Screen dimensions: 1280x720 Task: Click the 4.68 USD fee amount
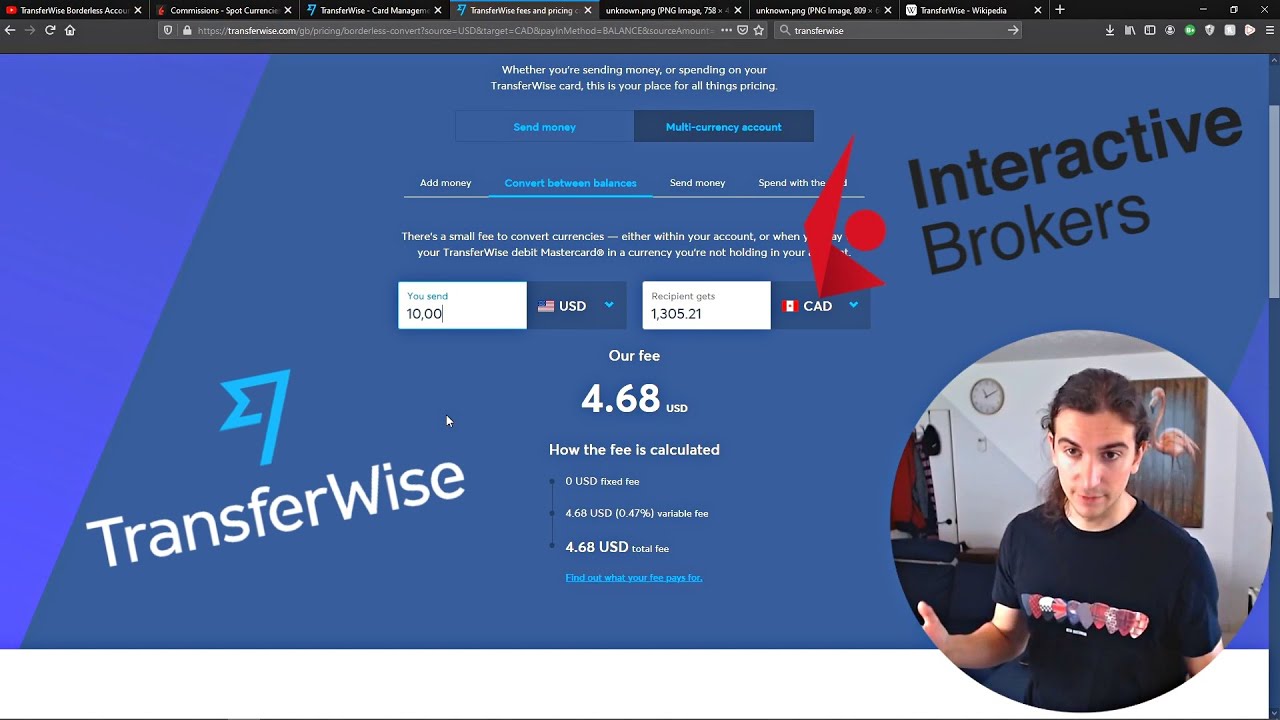(634, 399)
